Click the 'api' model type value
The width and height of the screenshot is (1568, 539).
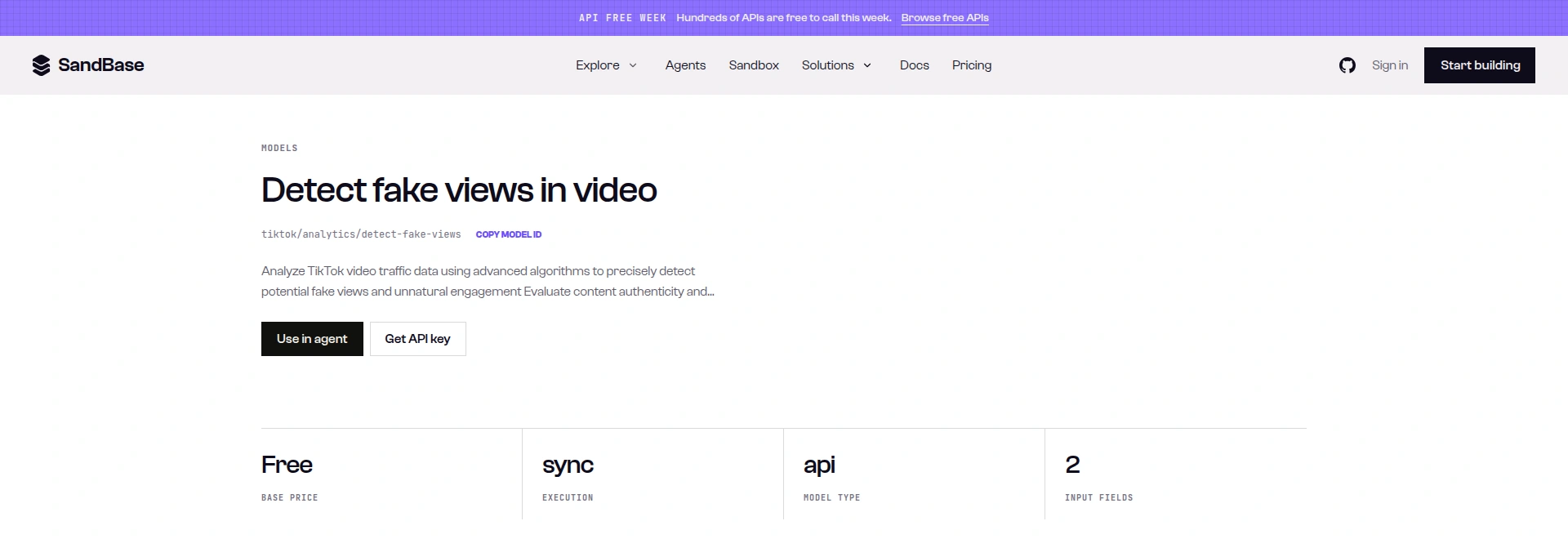[819, 465]
